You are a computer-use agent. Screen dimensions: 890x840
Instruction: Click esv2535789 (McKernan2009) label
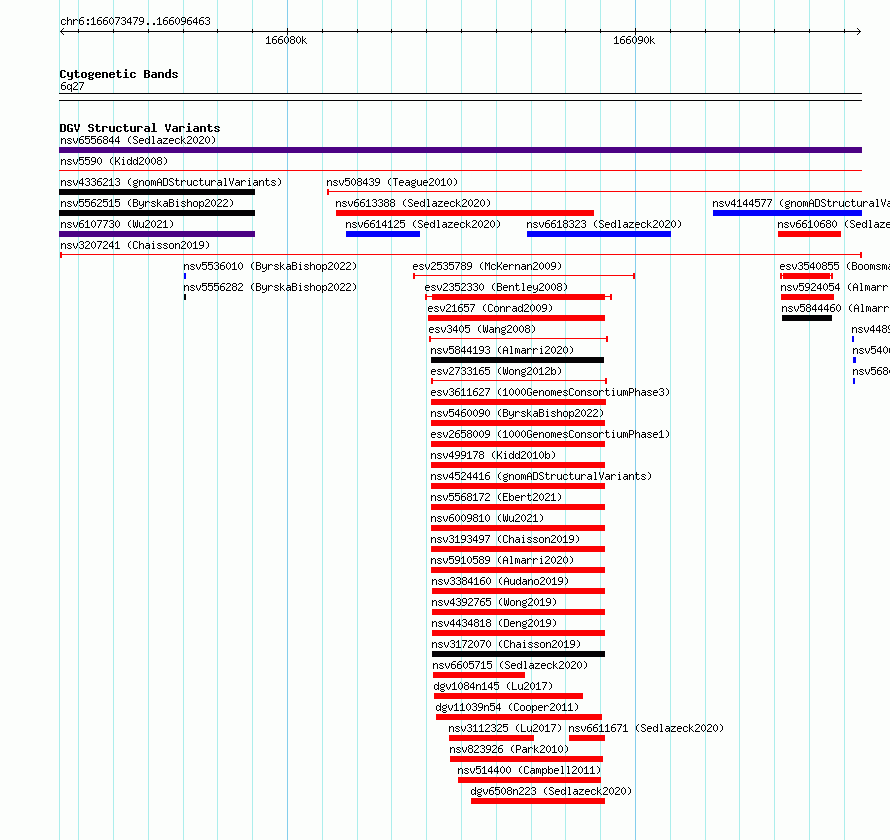[x=487, y=266]
